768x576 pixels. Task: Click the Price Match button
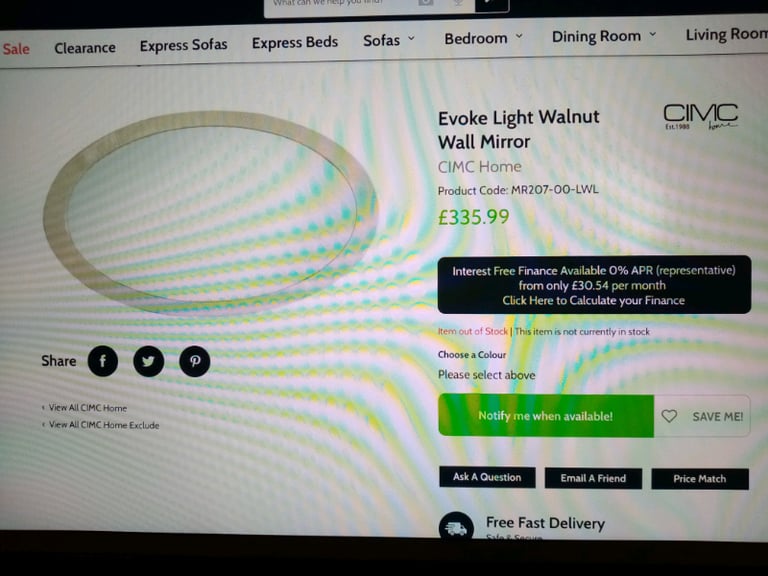699,479
